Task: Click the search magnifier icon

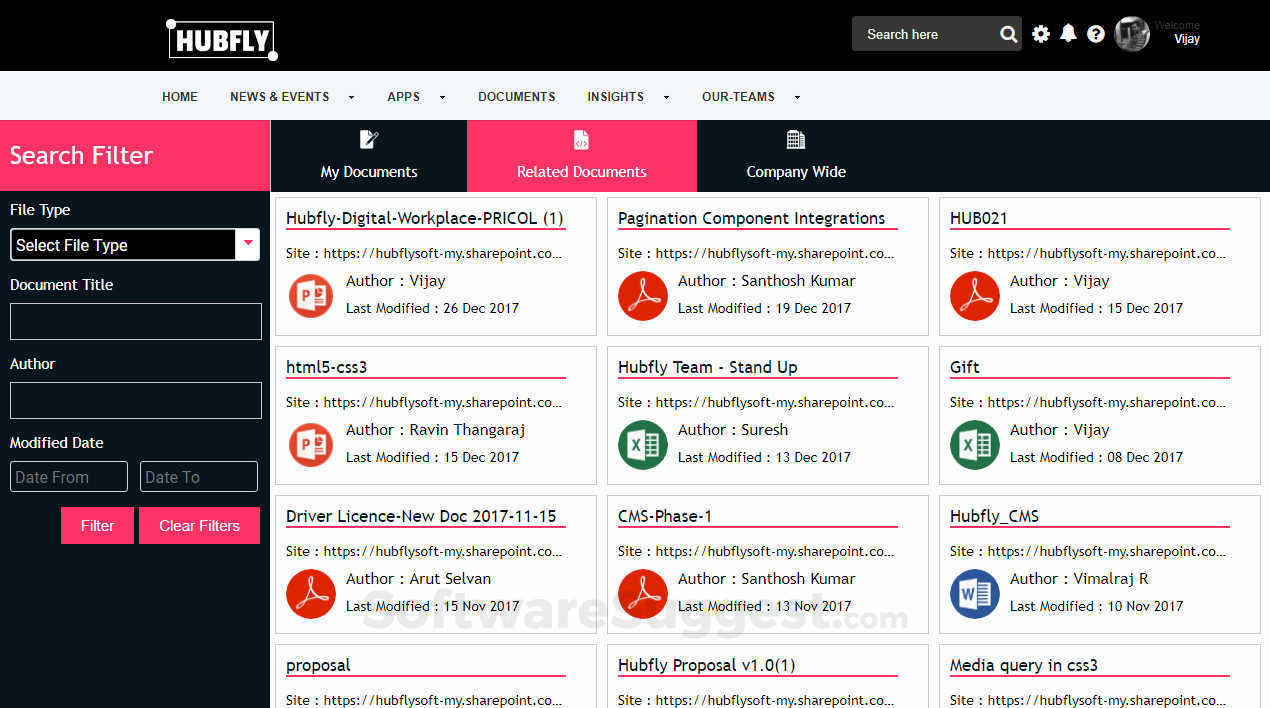Action: (1008, 33)
